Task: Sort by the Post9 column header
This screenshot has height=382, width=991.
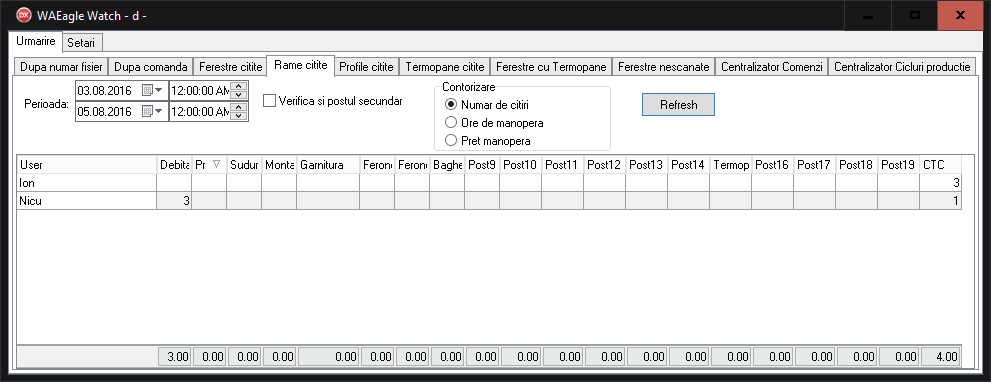Action: click(x=482, y=164)
